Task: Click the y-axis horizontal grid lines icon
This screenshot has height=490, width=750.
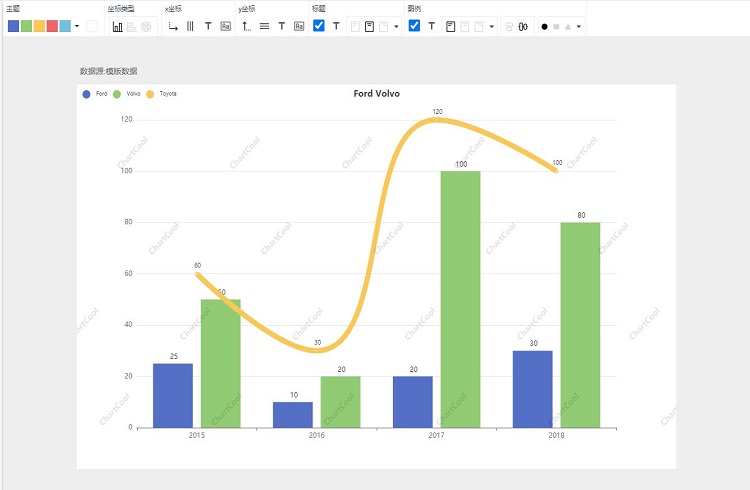Action: 264,26
